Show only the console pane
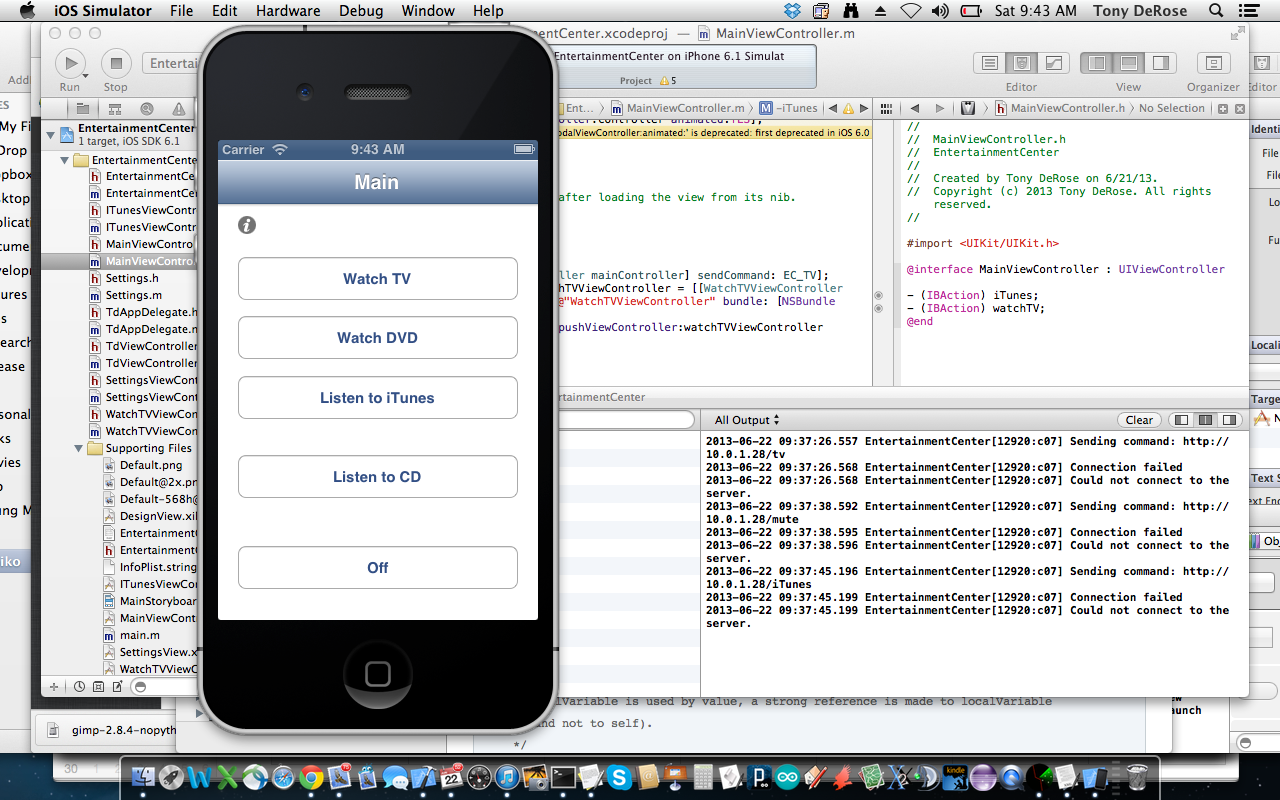This screenshot has width=1280, height=800. pos(1229,420)
